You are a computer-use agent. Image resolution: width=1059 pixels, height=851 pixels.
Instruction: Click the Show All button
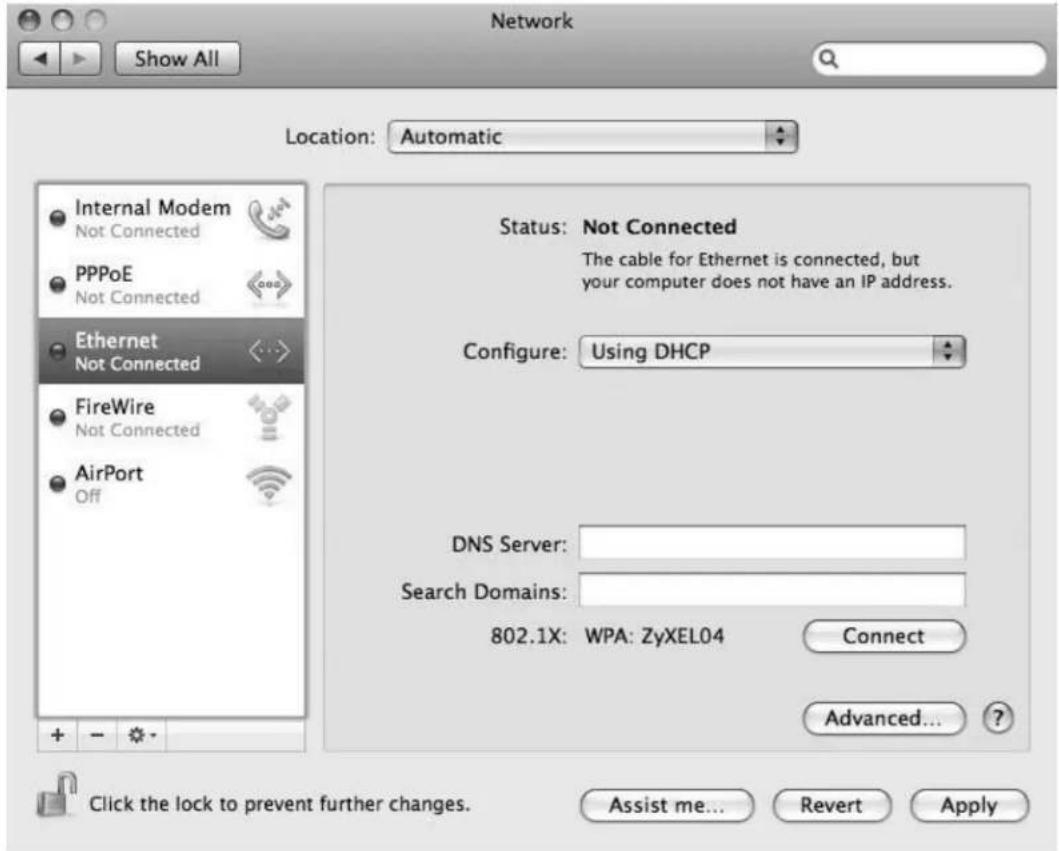pyautogui.click(x=177, y=59)
